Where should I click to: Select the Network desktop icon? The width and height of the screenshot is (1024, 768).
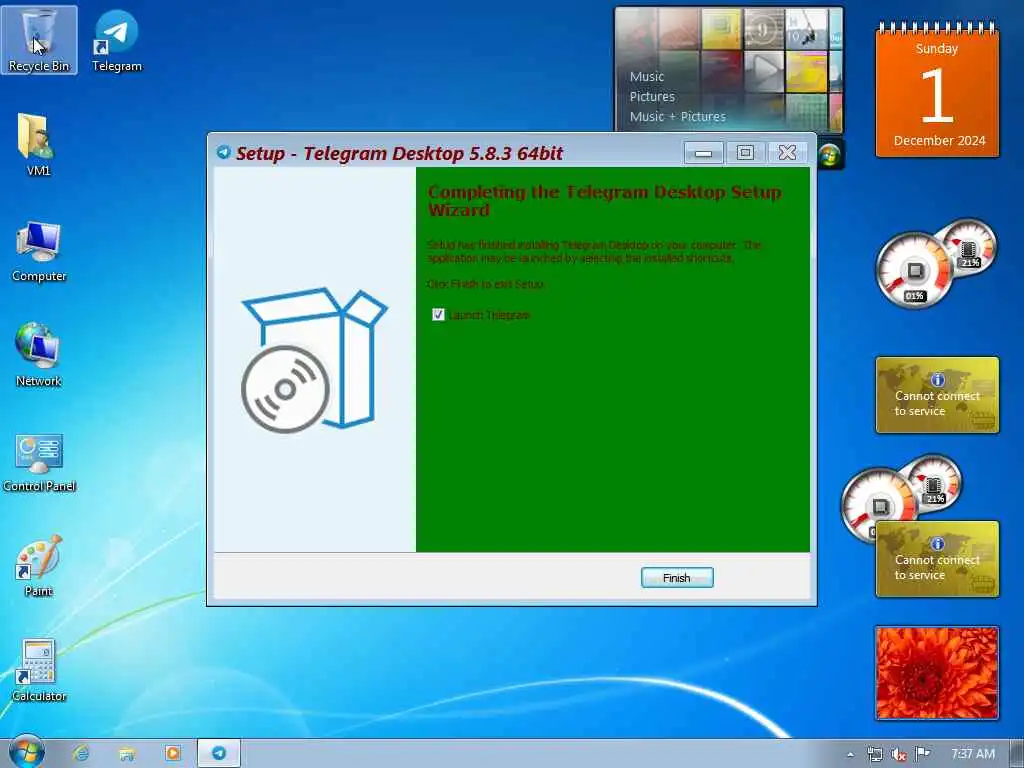(39, 355)
